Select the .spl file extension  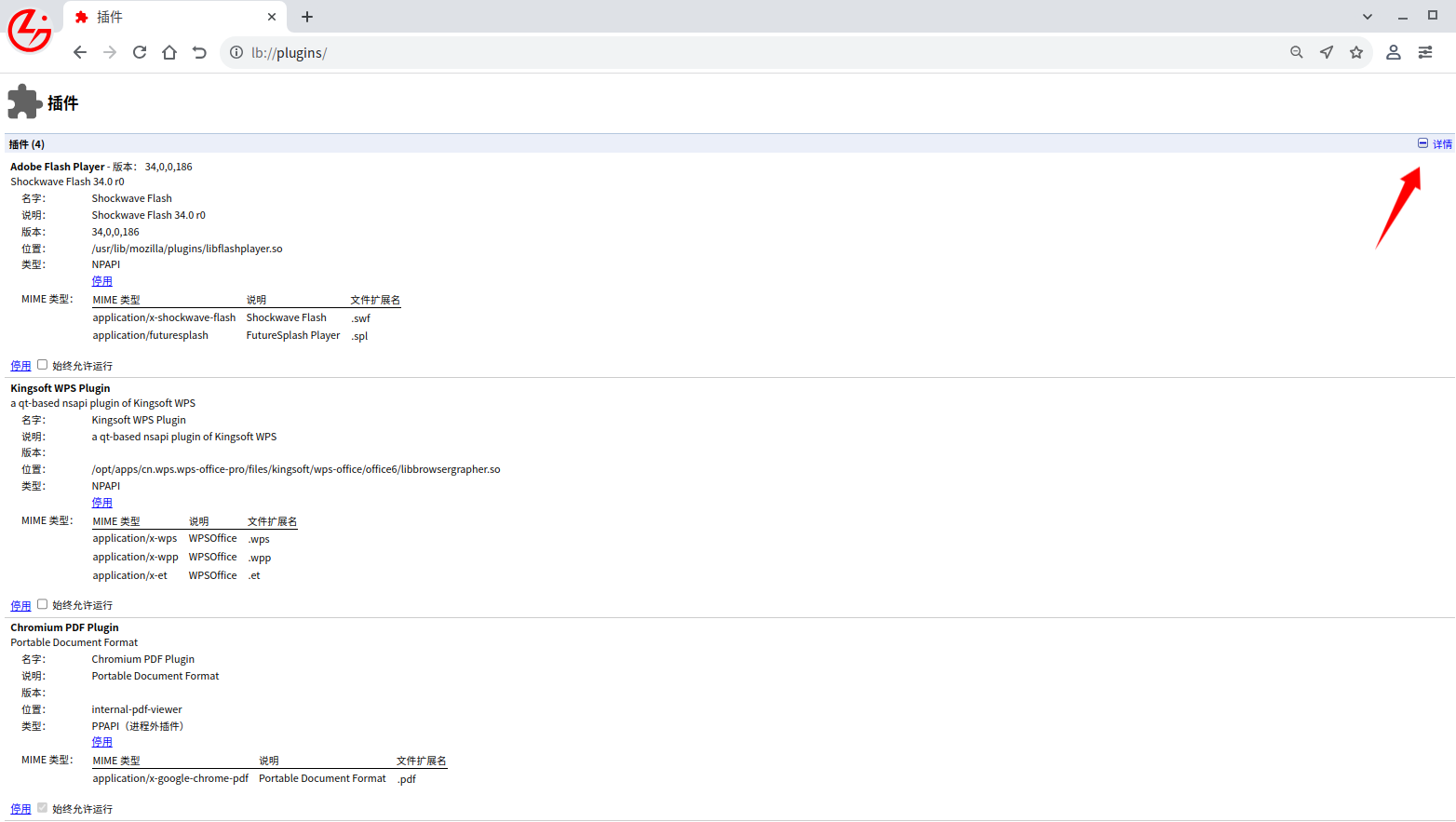click(359, 336)
